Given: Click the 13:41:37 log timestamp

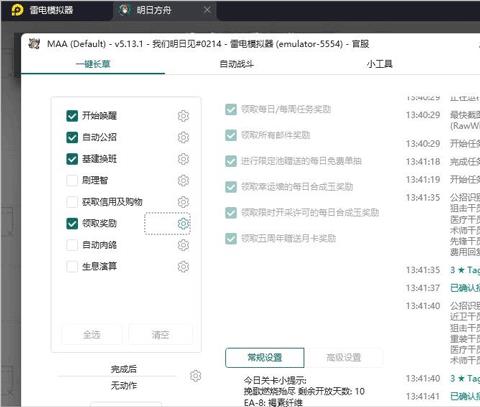Looking at the screenshot, I should [x=423, y=288].
